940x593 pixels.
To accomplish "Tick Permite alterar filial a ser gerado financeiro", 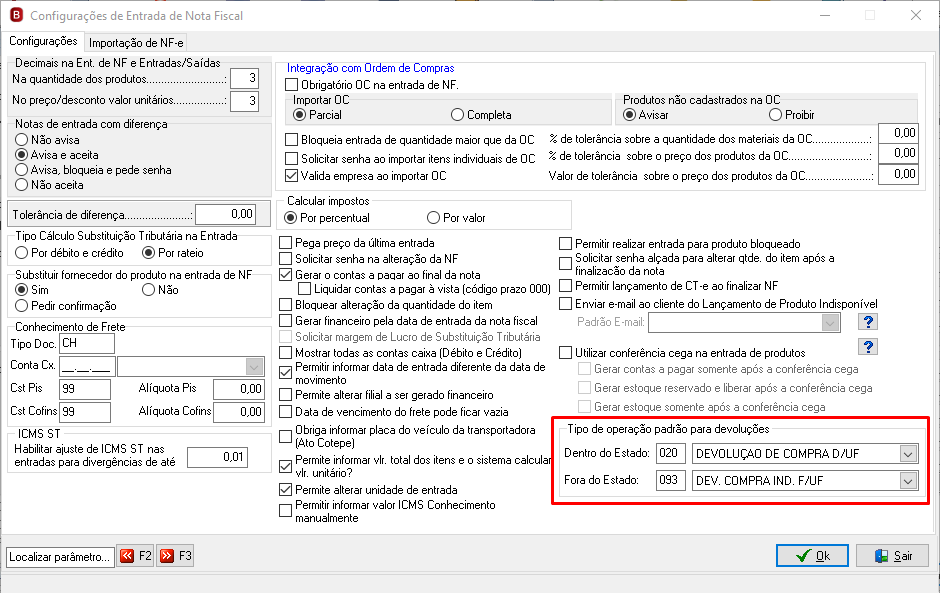I will click(285, 395).
